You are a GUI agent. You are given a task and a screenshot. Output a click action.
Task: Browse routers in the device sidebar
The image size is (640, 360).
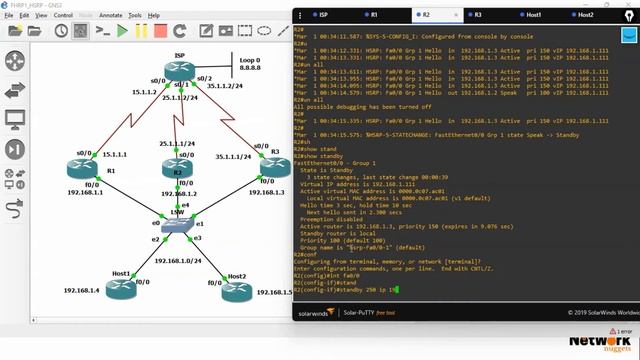click(15, 61)
